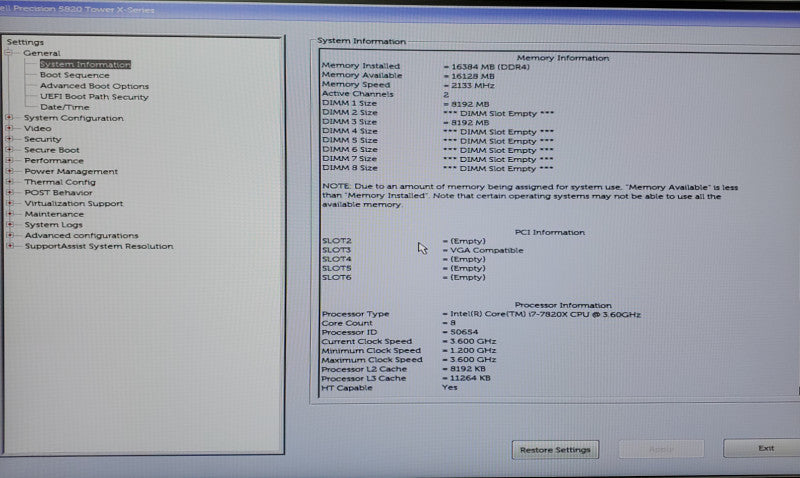Select the Advanced configurations label

pos(82,236)
